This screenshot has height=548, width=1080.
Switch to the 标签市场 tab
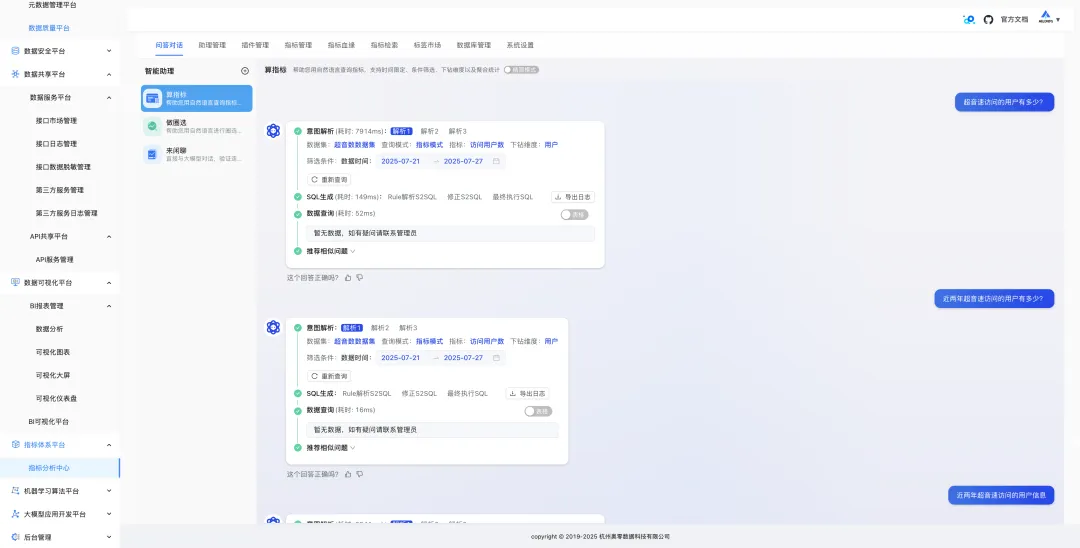[x=427, y=45]
